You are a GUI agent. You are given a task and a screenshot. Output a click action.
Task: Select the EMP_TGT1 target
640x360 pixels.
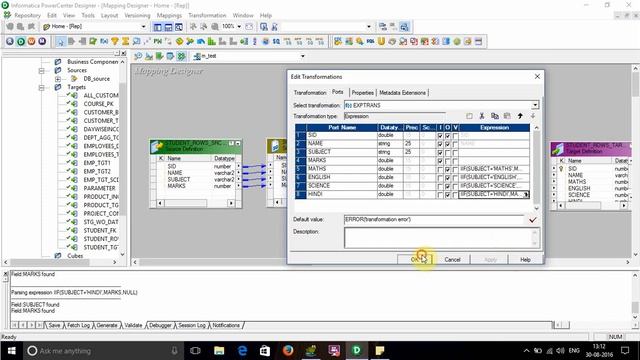point(97,163)
